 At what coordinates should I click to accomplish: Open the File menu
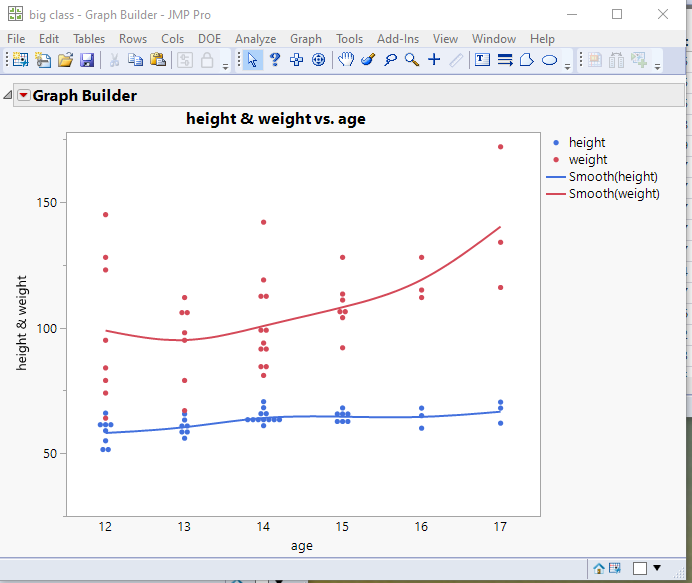coord(16,39)
